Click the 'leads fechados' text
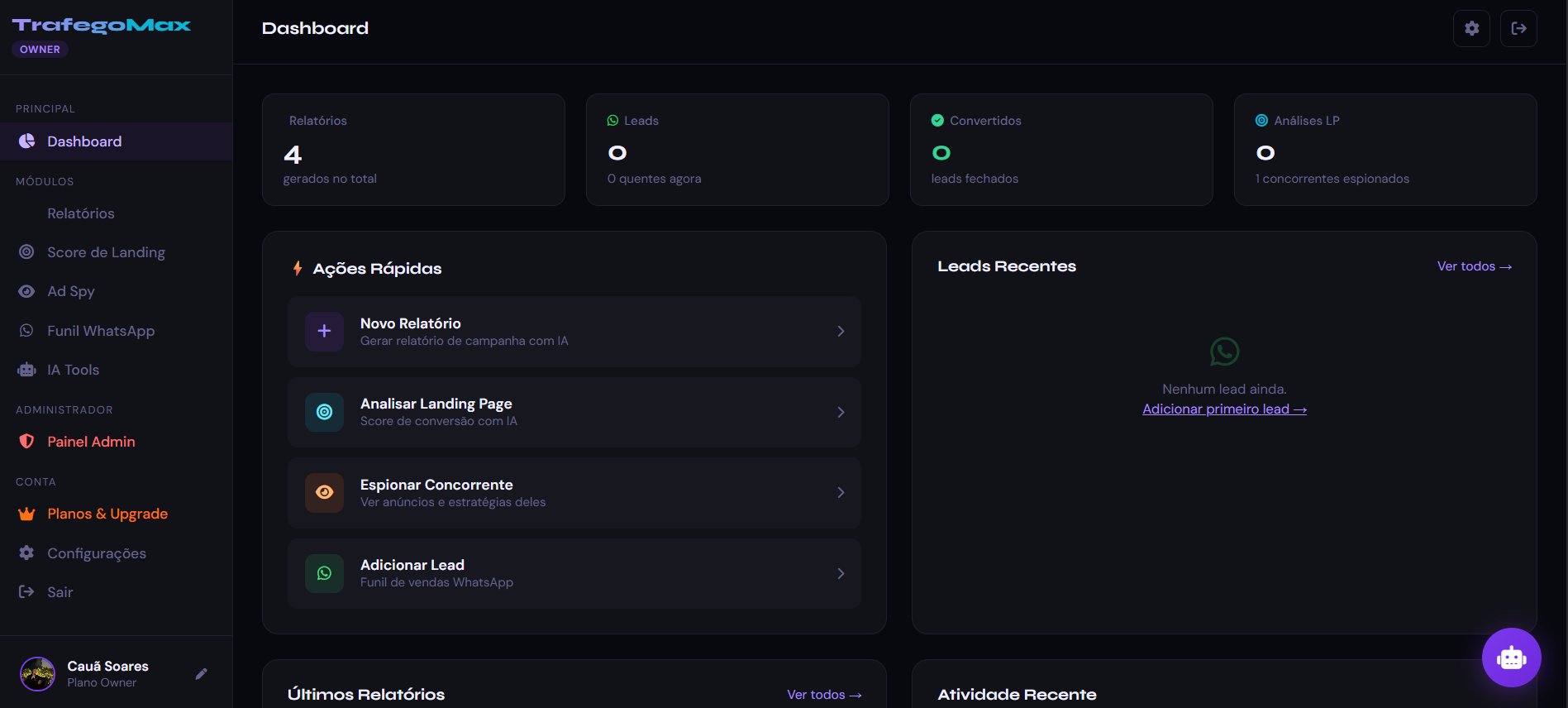The image size is (1568, 708). tap(975, 179)
